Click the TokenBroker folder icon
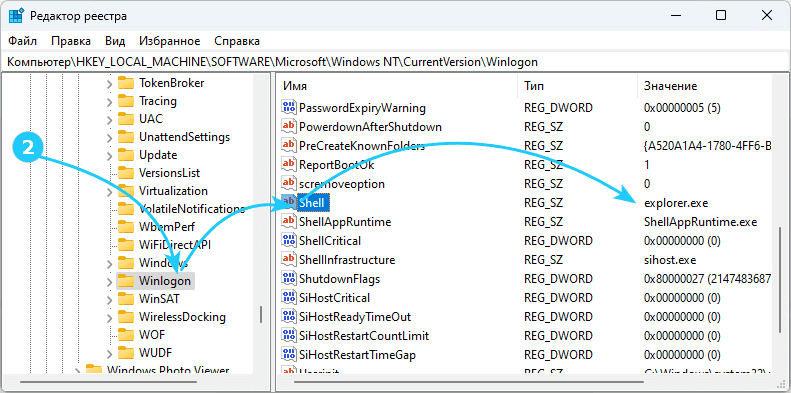Viewport: 791px width, 393px height. (125, 83)
